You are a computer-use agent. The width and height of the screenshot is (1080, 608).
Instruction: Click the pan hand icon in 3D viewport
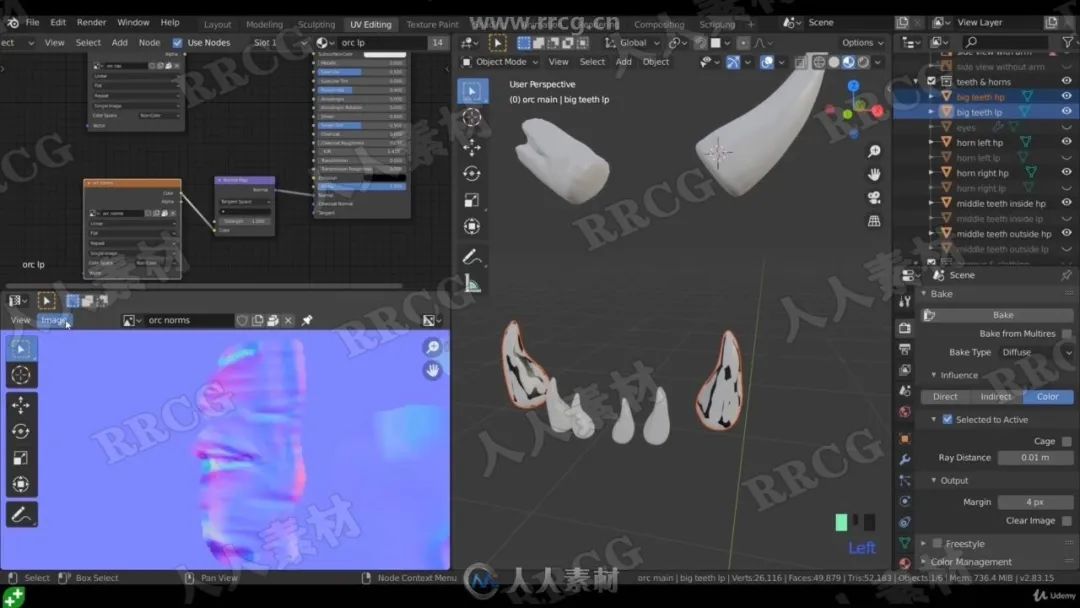click(874, 174)
